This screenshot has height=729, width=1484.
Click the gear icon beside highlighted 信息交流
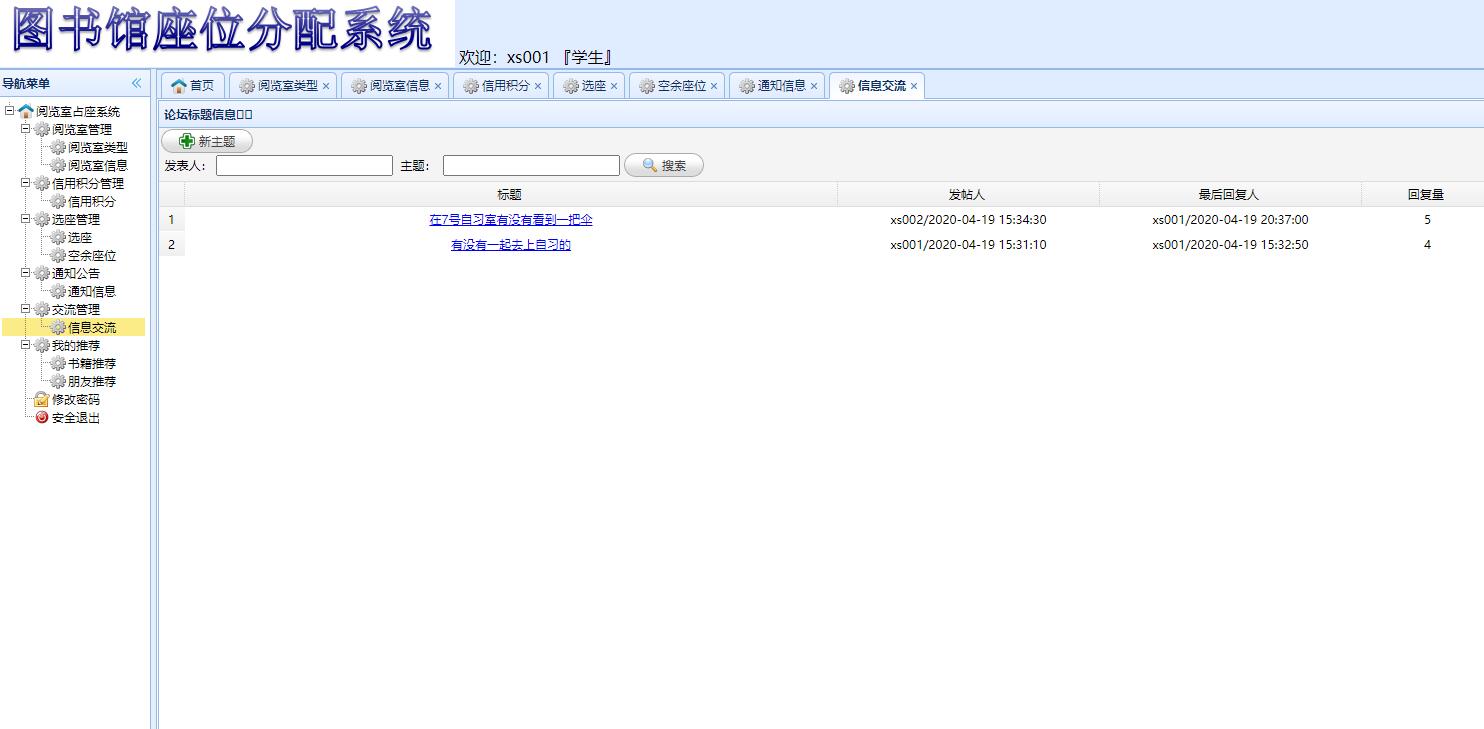coord(56,327)
